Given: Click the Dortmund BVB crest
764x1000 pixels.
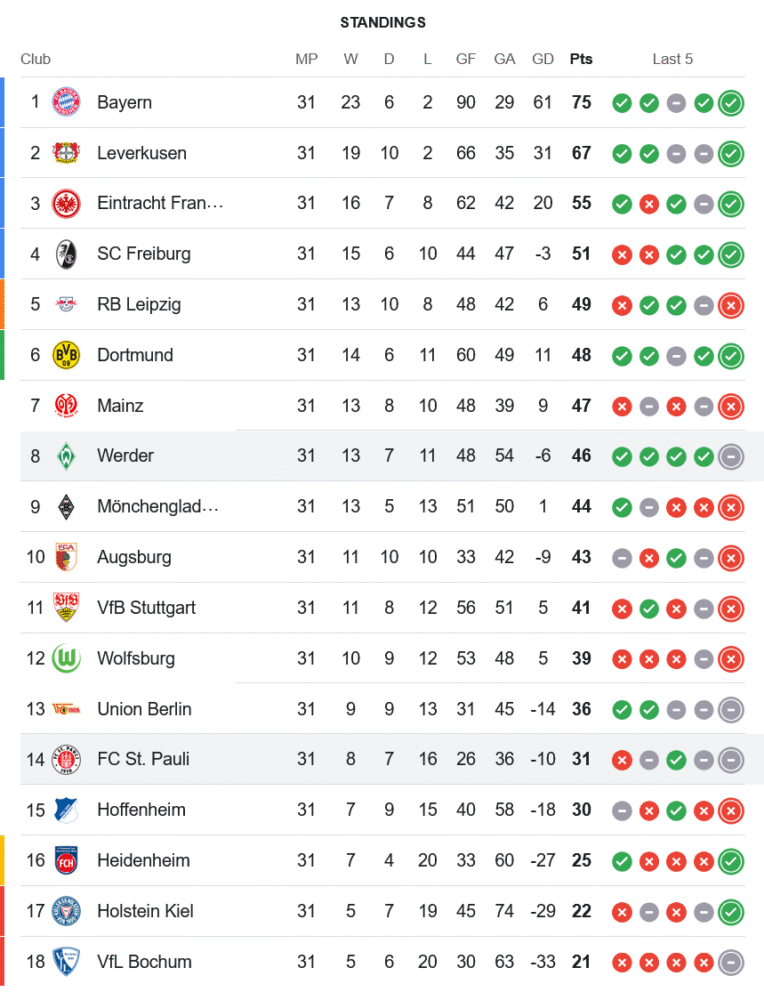Looking at the screenshot, I should coord(66,355).
